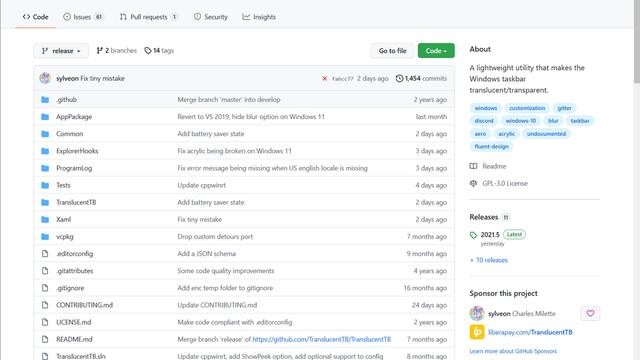Click sylveon's avatar in Sponsor section
The image size is (640, 360).
tap(477, 313)
